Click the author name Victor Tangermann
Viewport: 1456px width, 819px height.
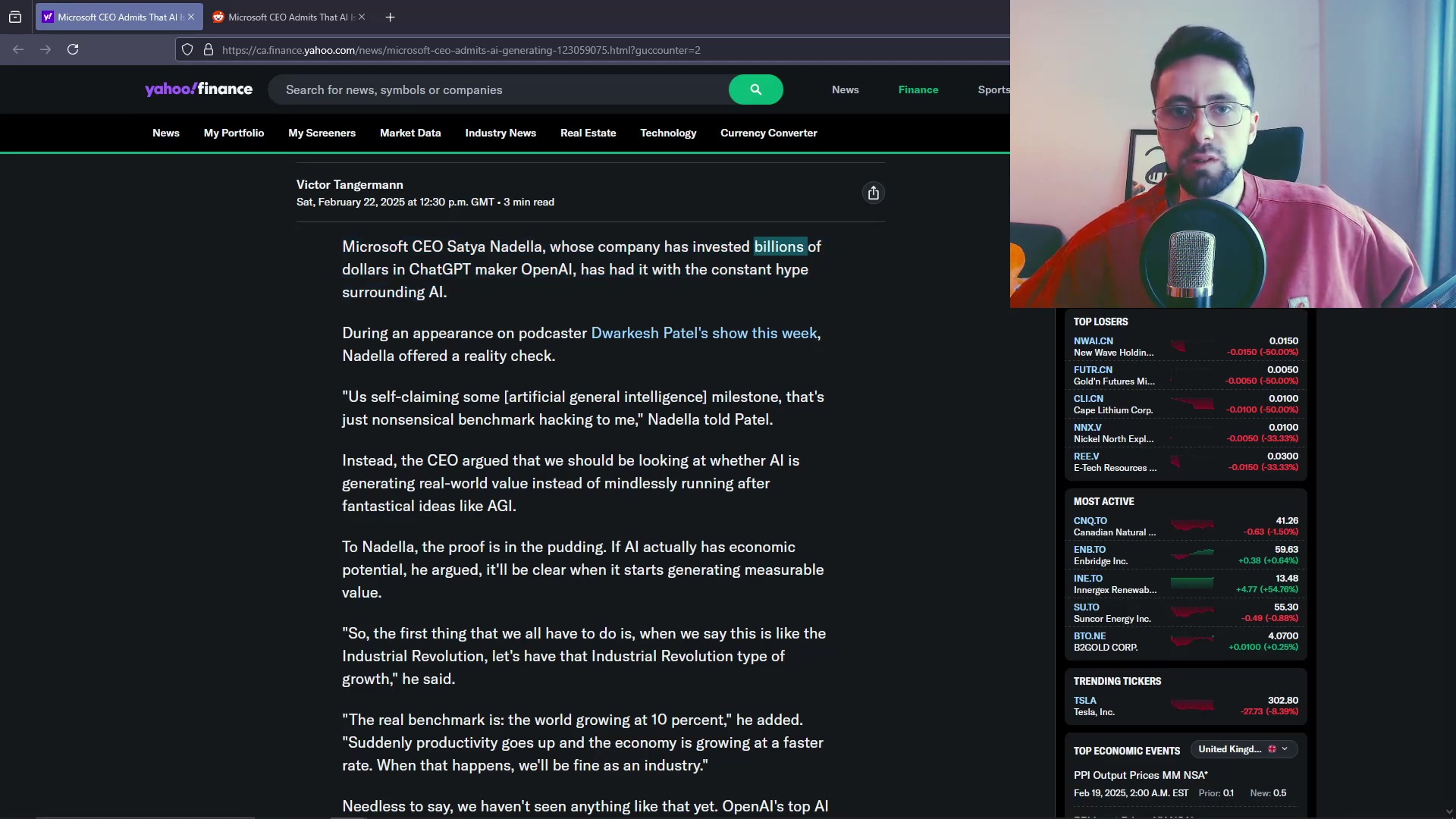(x=350, y=184)
